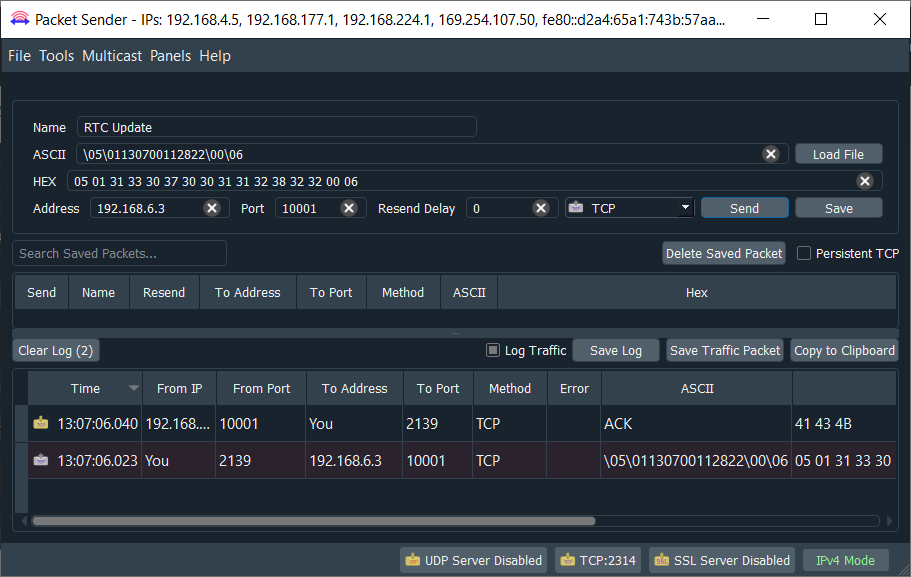Sort log by the Time column arrow
Image resolution: width=911 pixels, height=577 pixels.
(134, 388)
